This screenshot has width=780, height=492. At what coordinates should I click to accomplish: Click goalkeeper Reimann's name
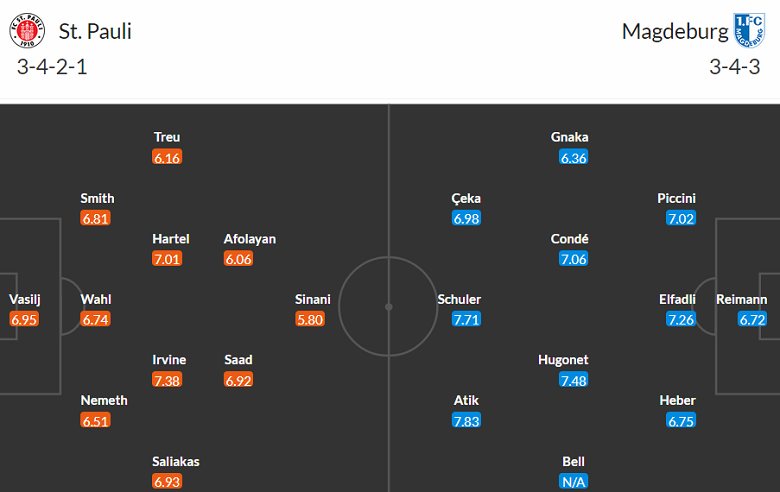pyautogui.click(x=741, y=299)
